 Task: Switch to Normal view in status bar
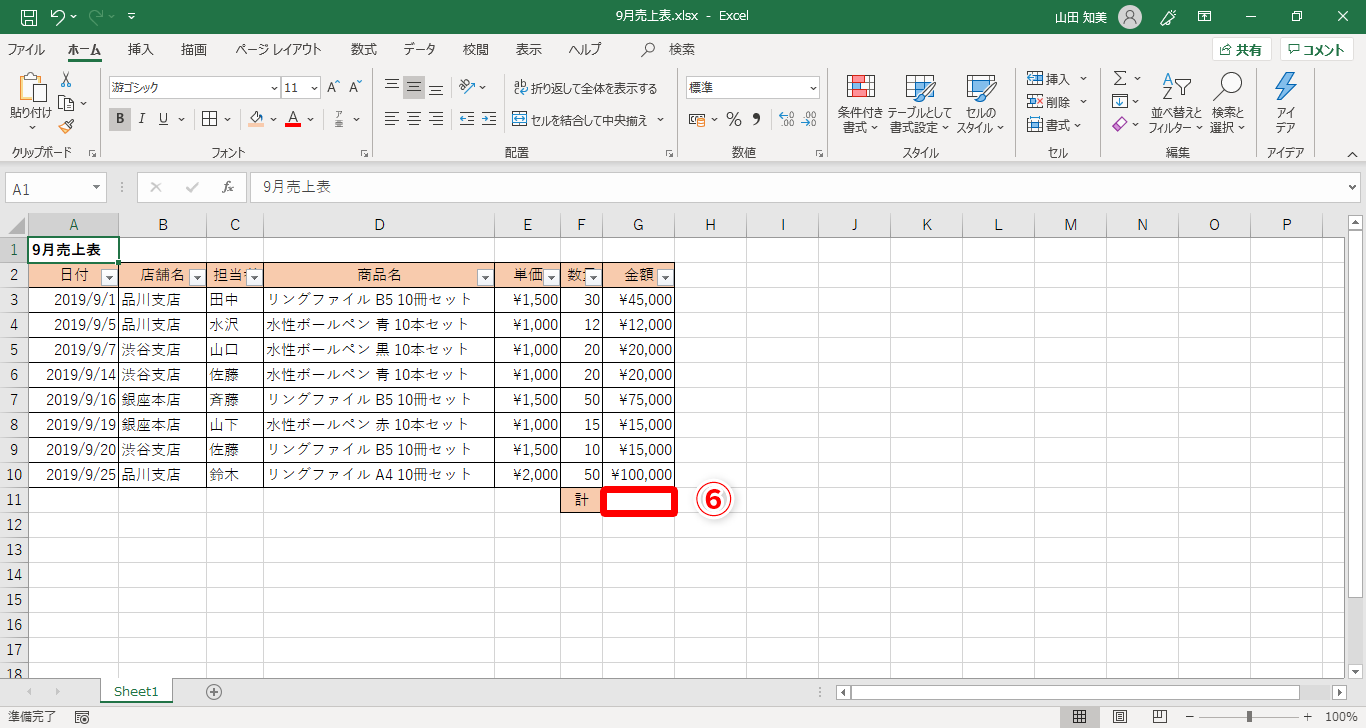coord(1080,717)
